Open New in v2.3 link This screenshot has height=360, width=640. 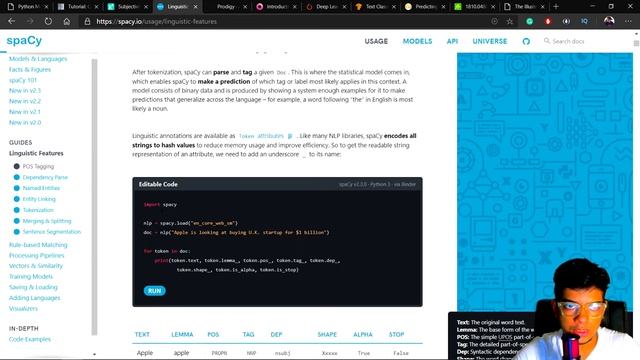pos(25,91)
